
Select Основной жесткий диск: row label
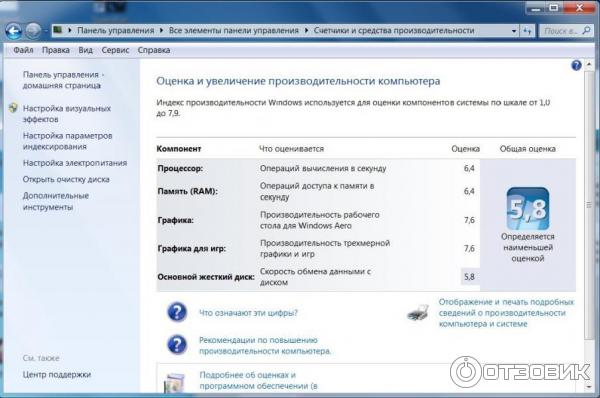[x=206, y=277]
